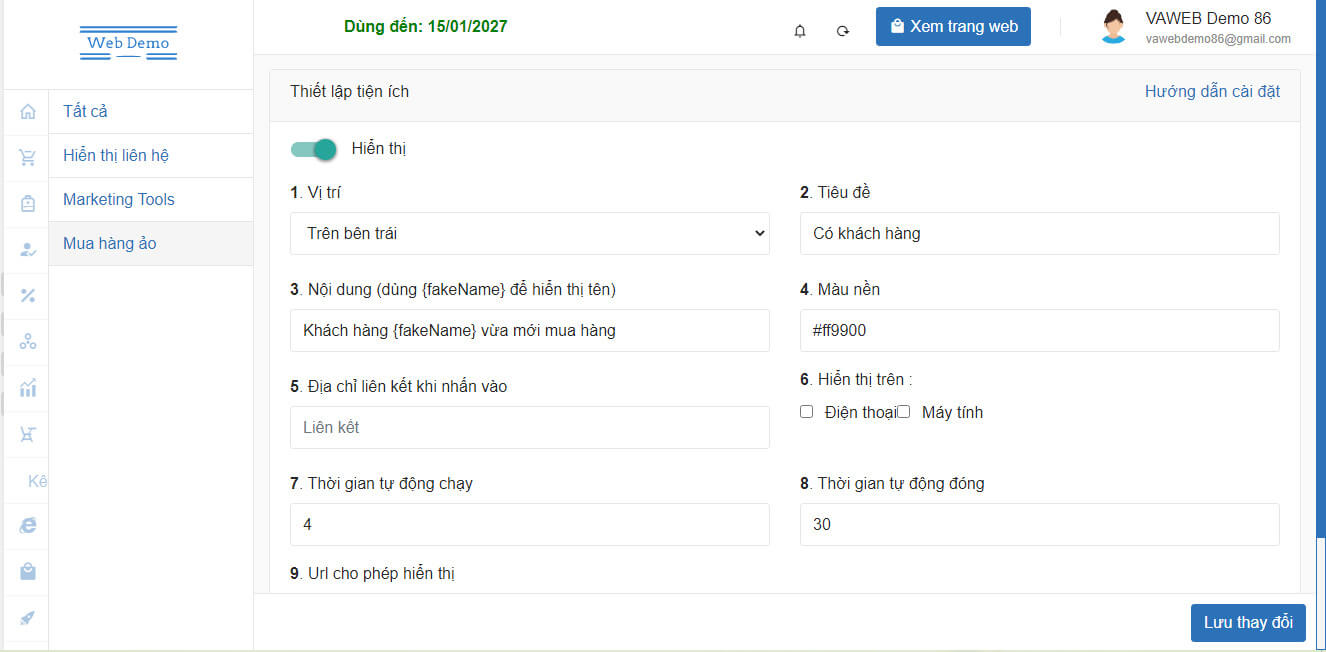Screen dimensions: 1326x652
Task: Click the Lưu thay đổi button
Action: tap(1247, 622)
